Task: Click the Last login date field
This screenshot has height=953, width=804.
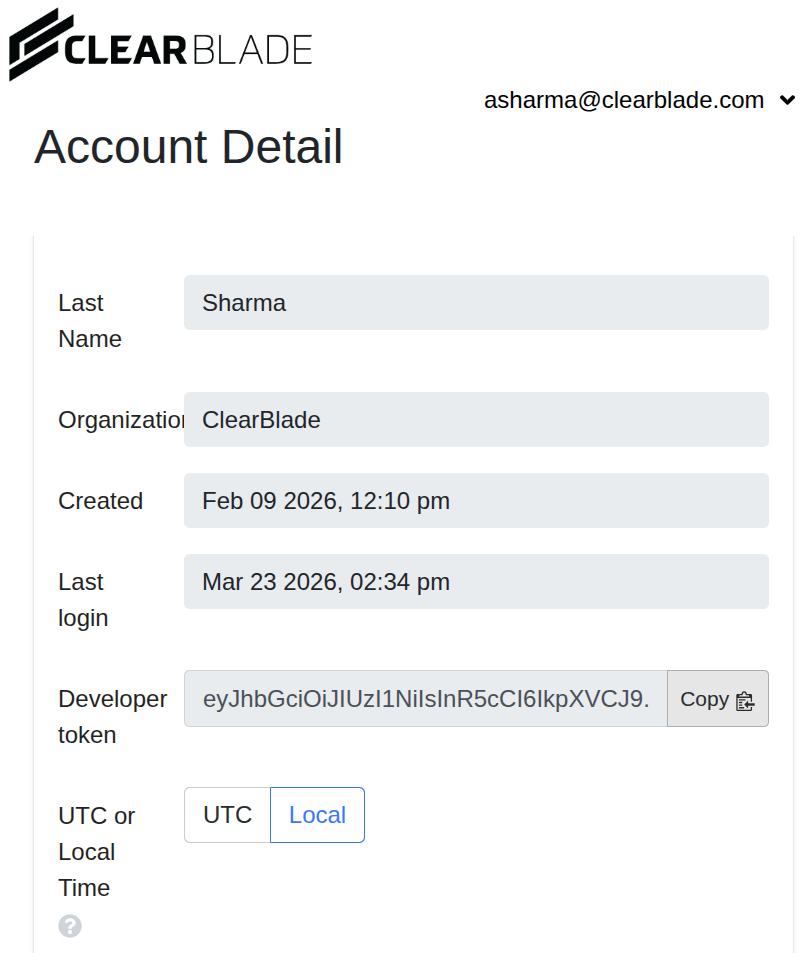Action: click(x=476, y=582)
